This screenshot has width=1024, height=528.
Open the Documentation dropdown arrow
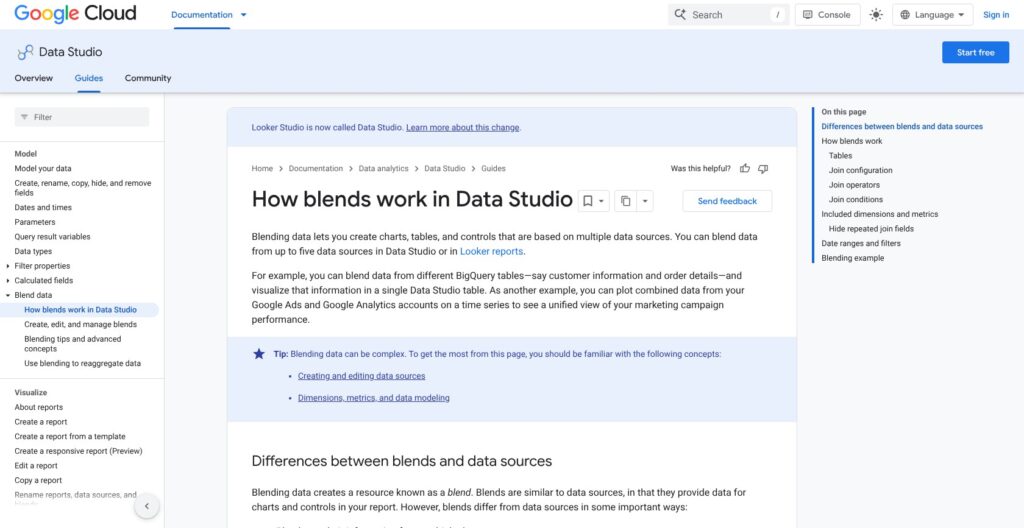click(x=244, y=14)
